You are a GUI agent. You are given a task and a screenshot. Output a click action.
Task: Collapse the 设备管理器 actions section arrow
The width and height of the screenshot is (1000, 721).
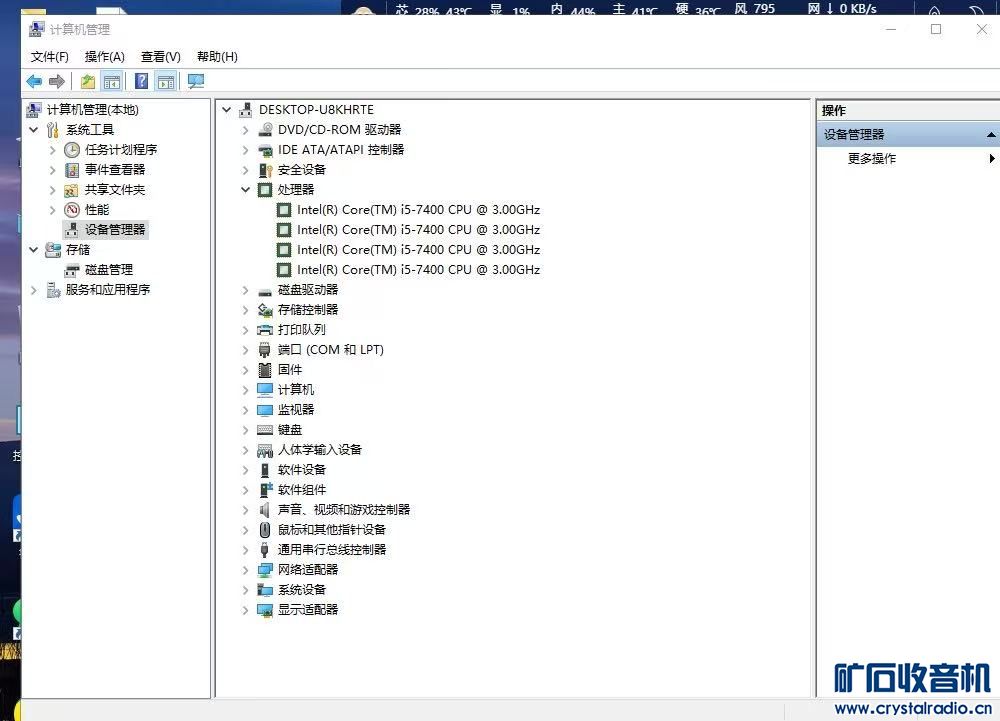(990, 135)
